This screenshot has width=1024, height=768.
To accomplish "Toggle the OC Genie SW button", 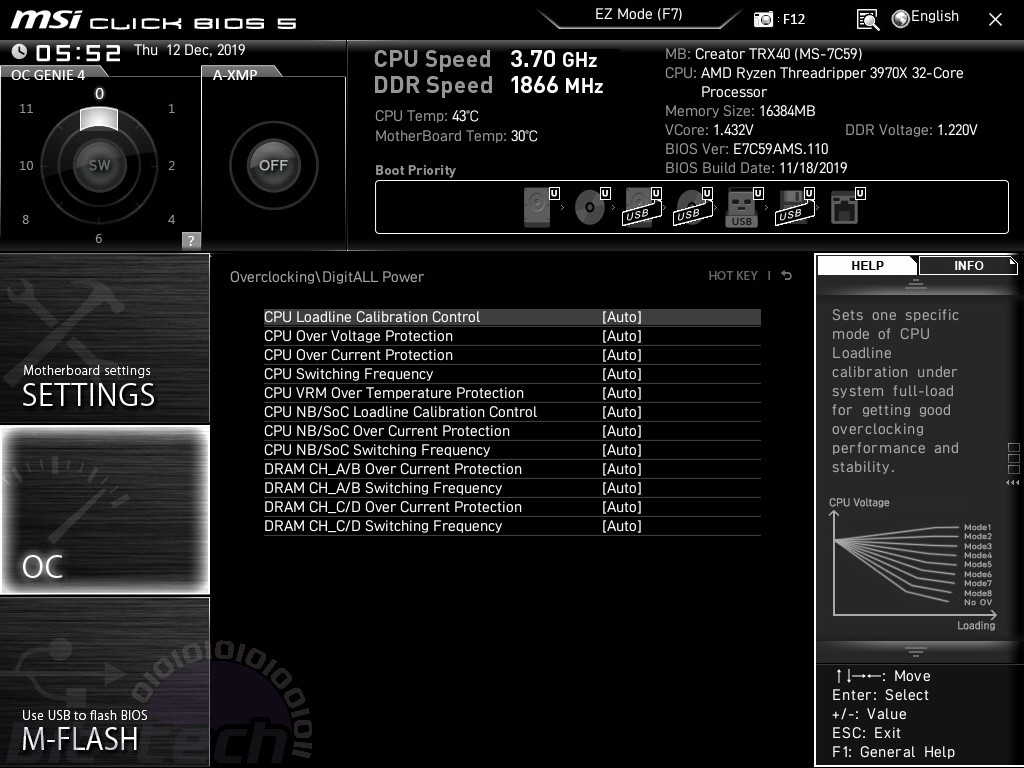I will (99, 165).
